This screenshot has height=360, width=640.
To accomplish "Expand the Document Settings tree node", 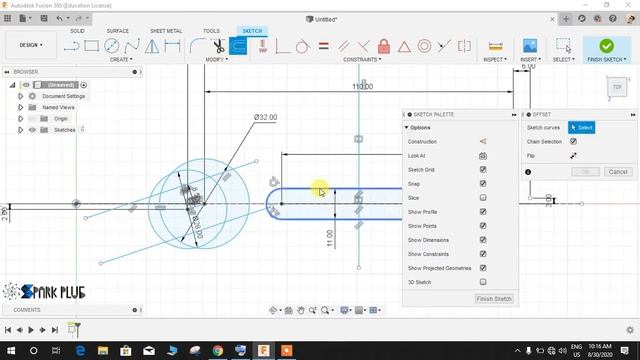I will click(20, 96).
